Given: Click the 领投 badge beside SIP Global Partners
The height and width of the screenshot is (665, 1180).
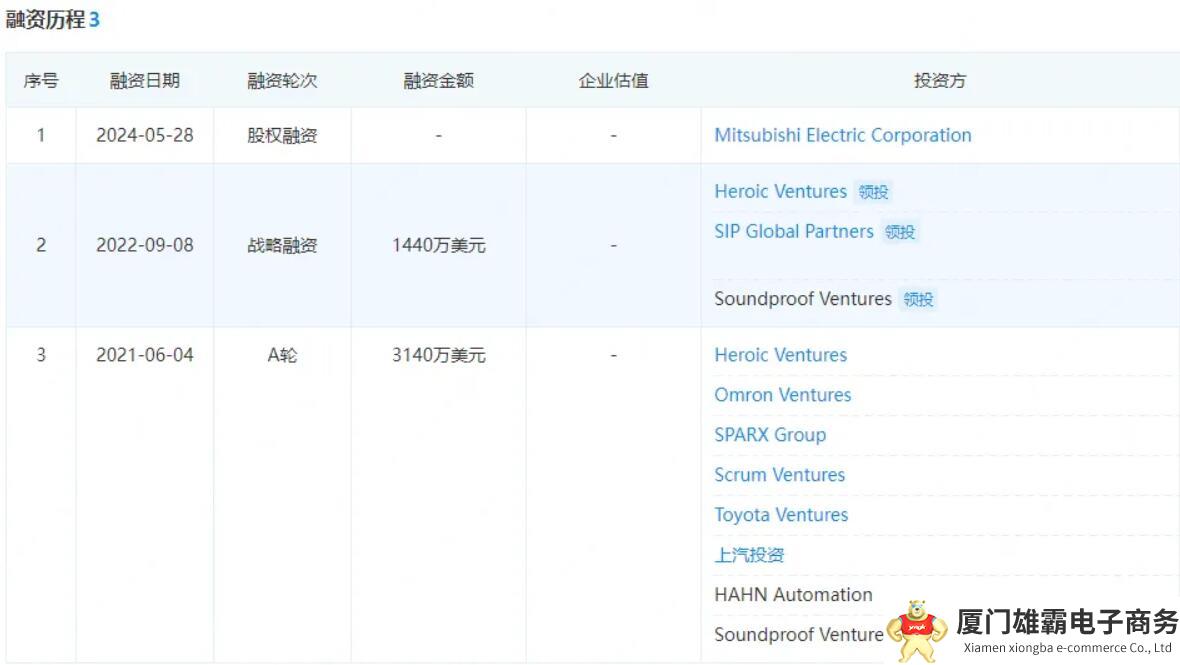Looking at the screenshot, I should [x=900, y=232].
